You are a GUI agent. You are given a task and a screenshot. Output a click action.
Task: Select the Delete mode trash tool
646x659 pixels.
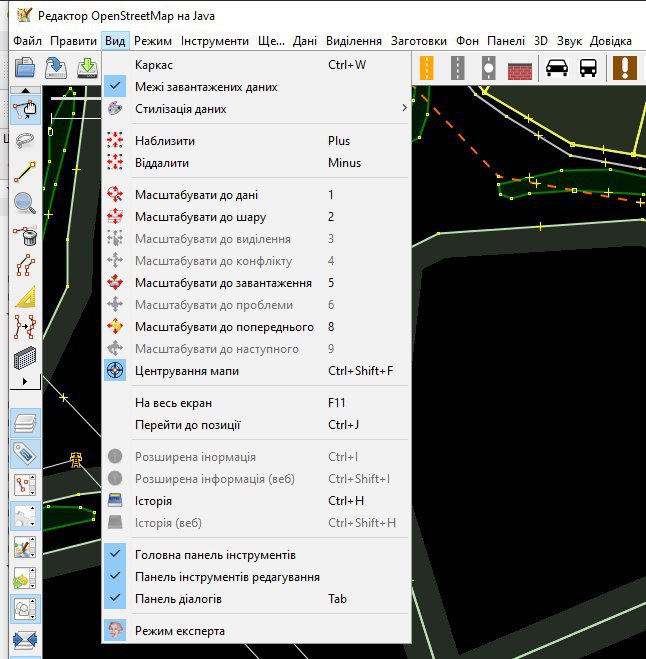(x=25, y=235)
